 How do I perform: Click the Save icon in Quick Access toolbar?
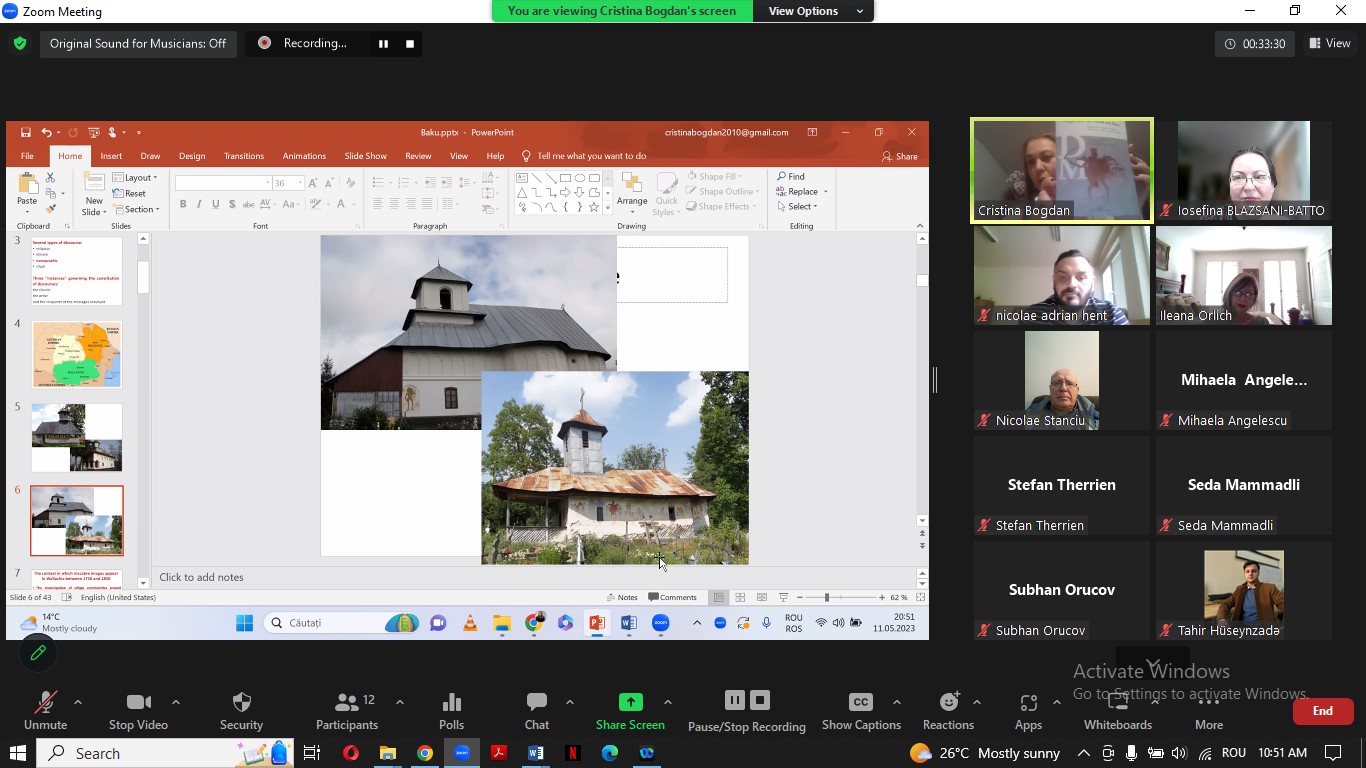pyautogui.click(x=26, y=132)
